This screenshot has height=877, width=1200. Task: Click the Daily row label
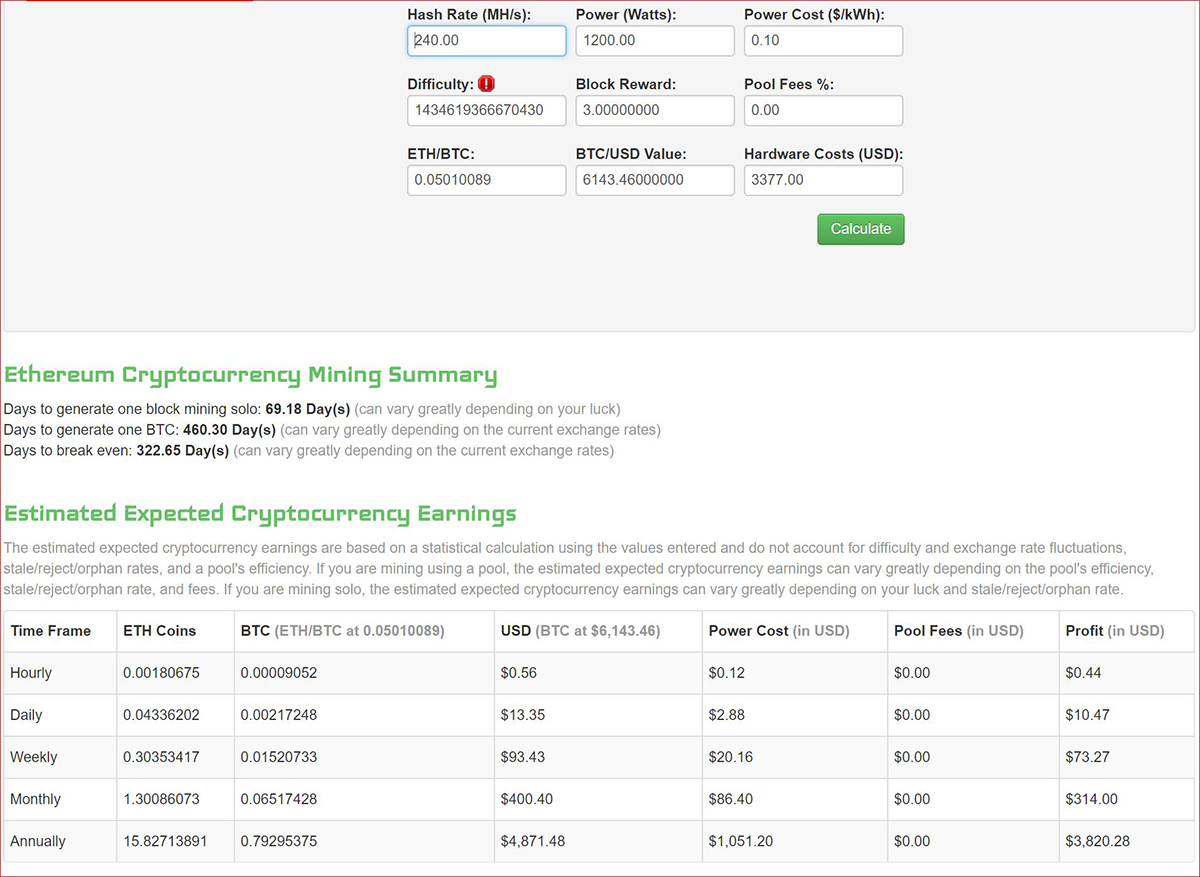pos(27,715)
